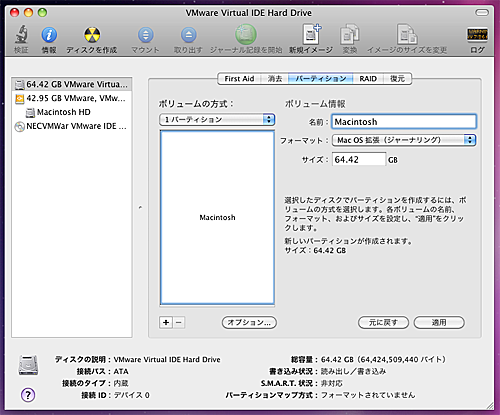Viewport: 500px width, 415px height.
Task: Click the Enable Journaling (ジャーナル記録を開始) icon
Action: pos(246,35)
